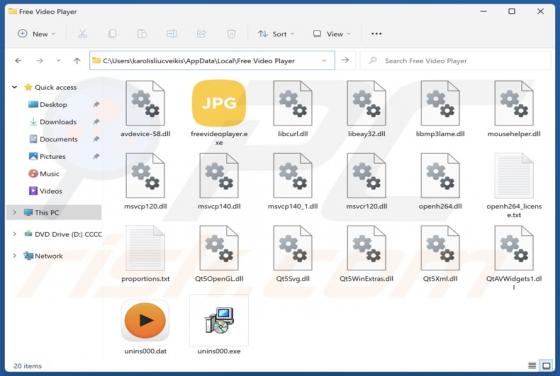Viewport: 560px width, 376px height.
Task: Select the openh264.dll file
Action: coord(440,181)
